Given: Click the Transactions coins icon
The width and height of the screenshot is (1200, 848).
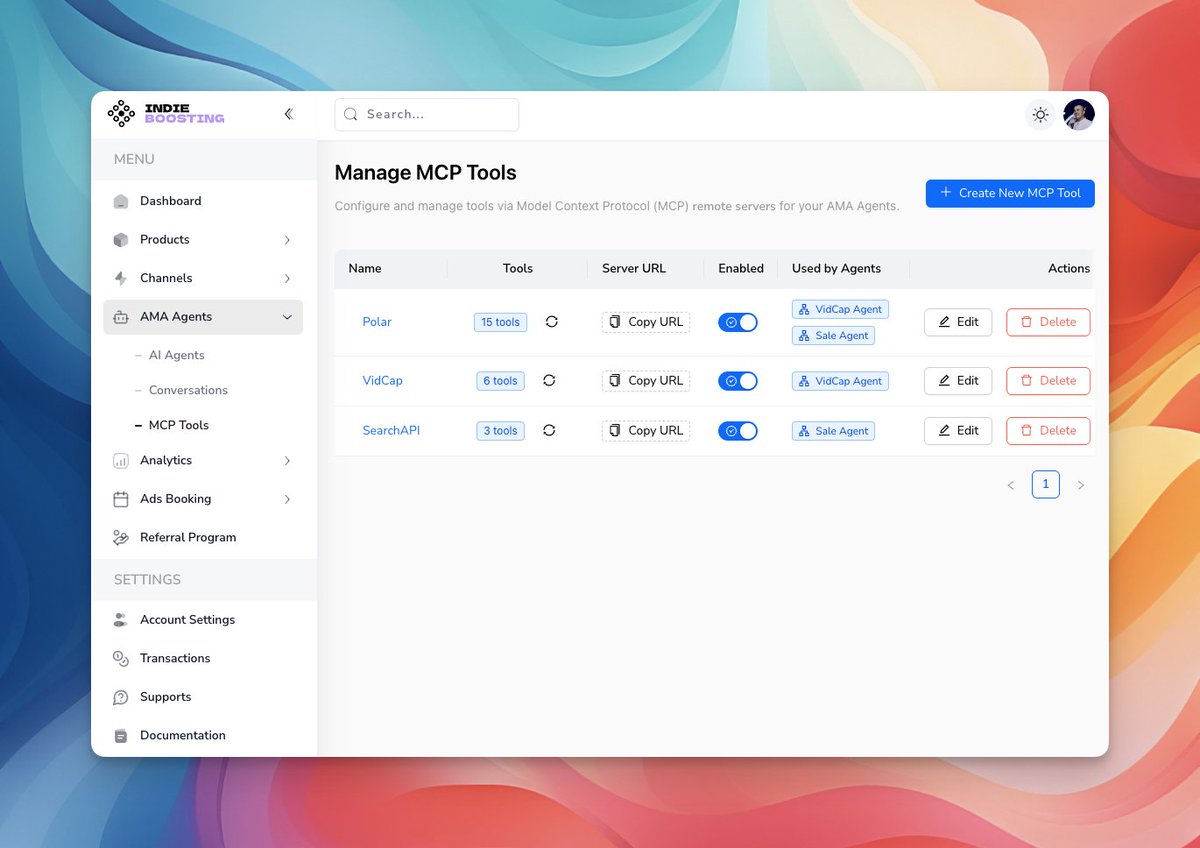Looking at the screenshot, I should pos(121,658).
